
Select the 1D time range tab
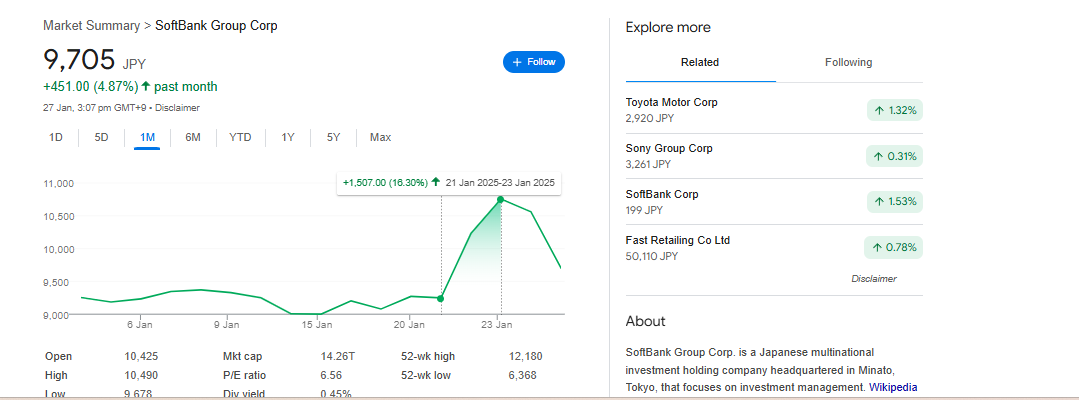coord(56,137)
